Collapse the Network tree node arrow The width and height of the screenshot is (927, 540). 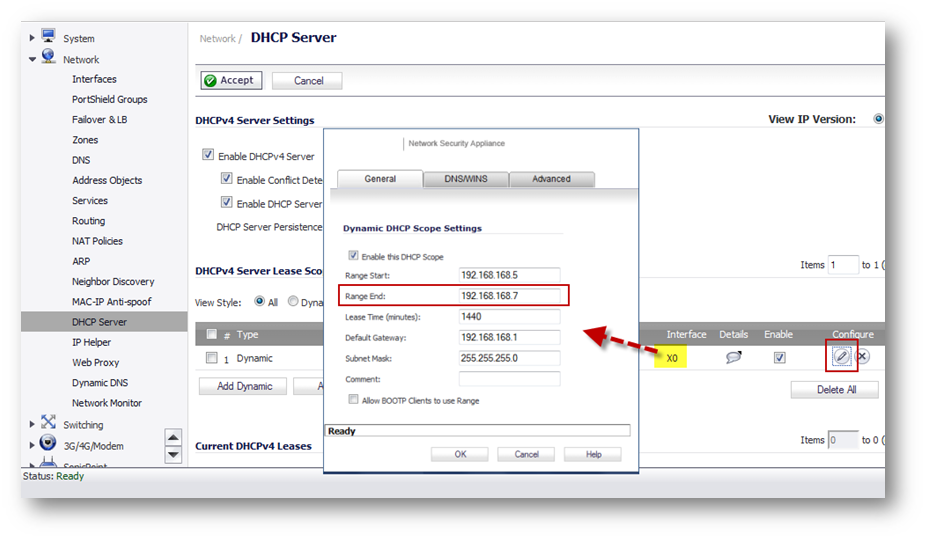click(x=32, y=59)
